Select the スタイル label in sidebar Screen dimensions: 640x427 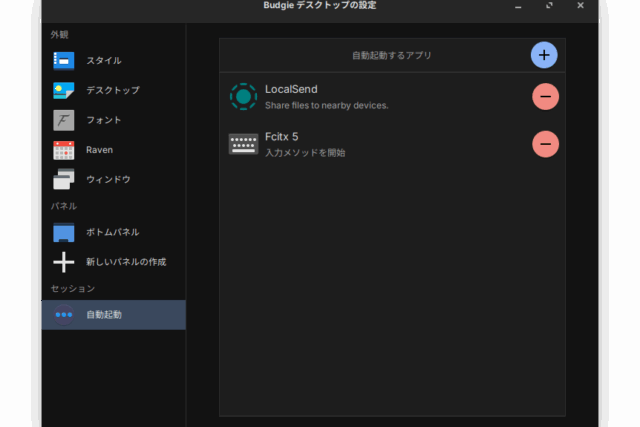tap(104, 61)
